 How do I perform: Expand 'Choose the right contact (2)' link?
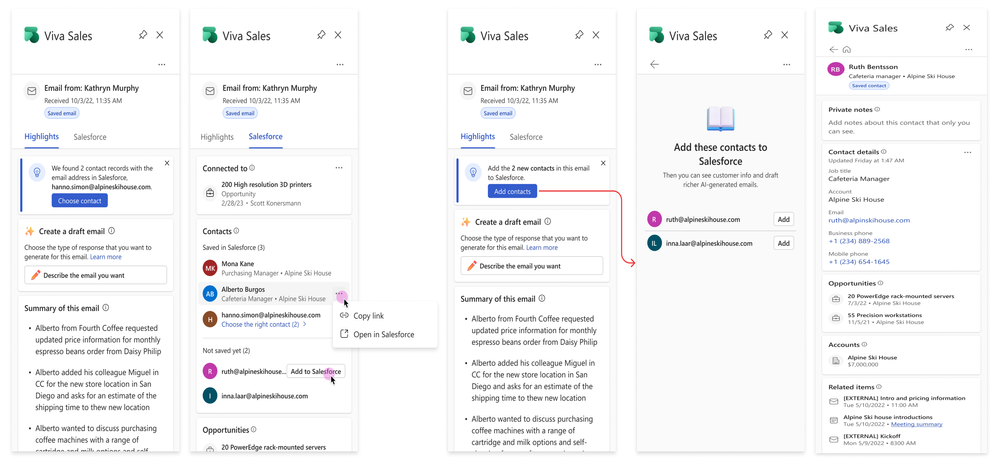(x=264, y=324)
